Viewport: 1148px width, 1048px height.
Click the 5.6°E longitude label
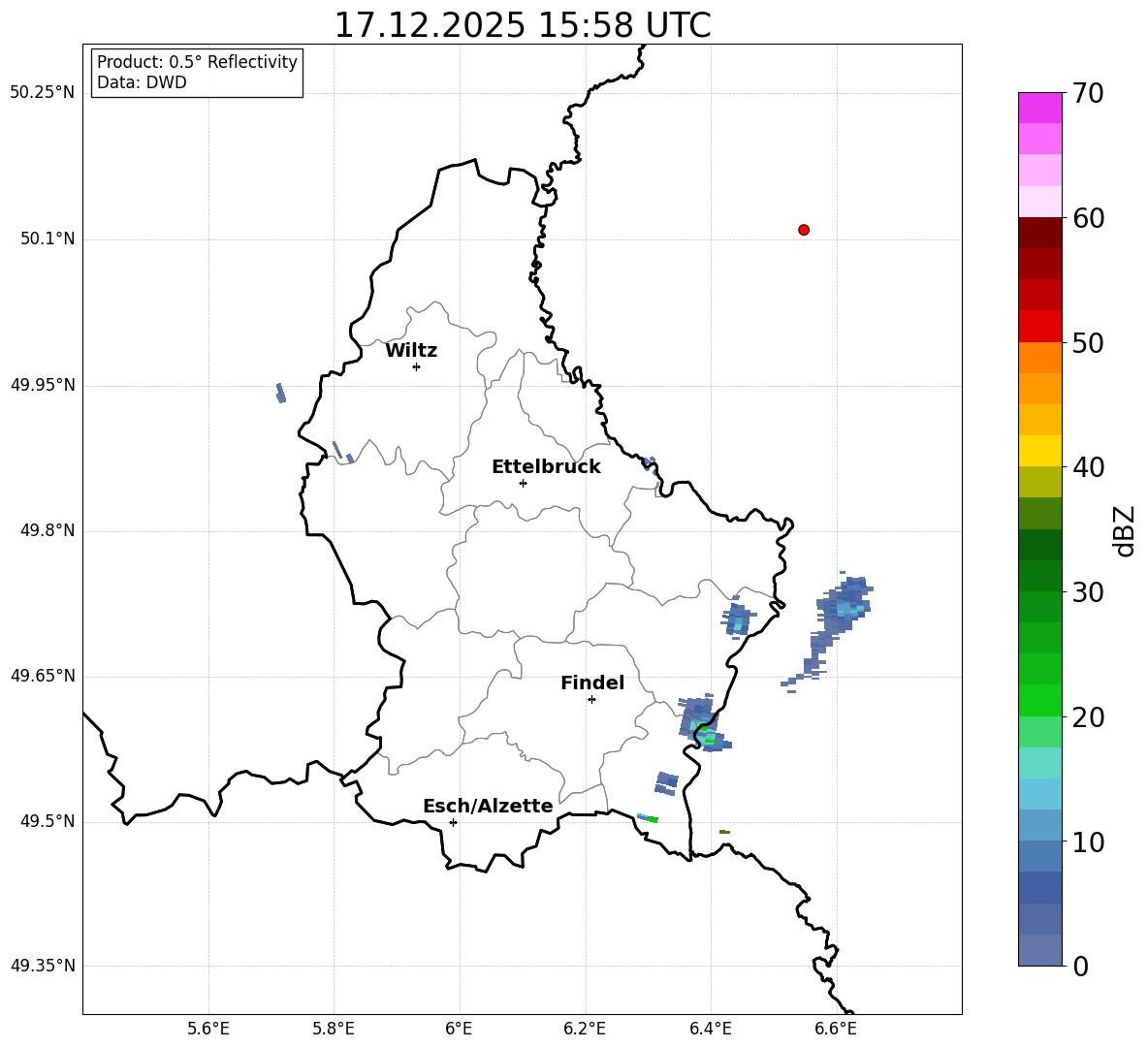tap(208, 1029)
